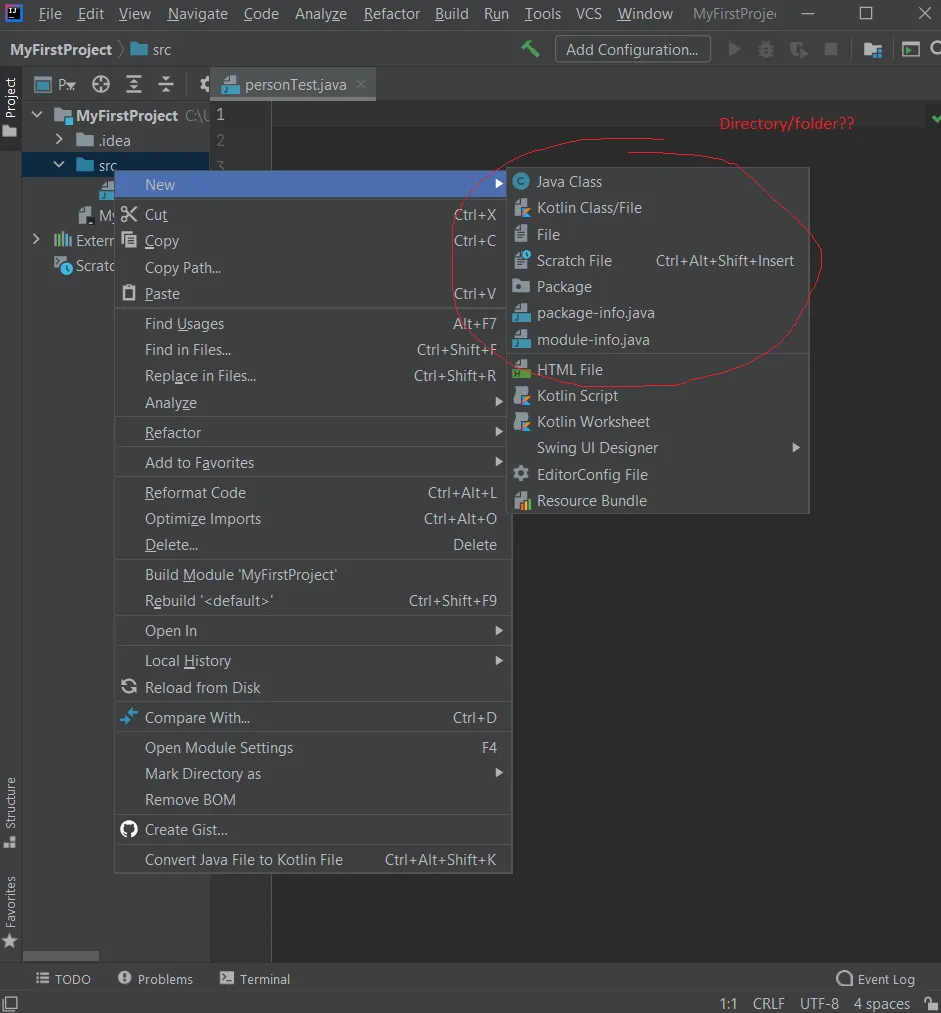Toggle the Favorites side panel tab

coord(10,912)
